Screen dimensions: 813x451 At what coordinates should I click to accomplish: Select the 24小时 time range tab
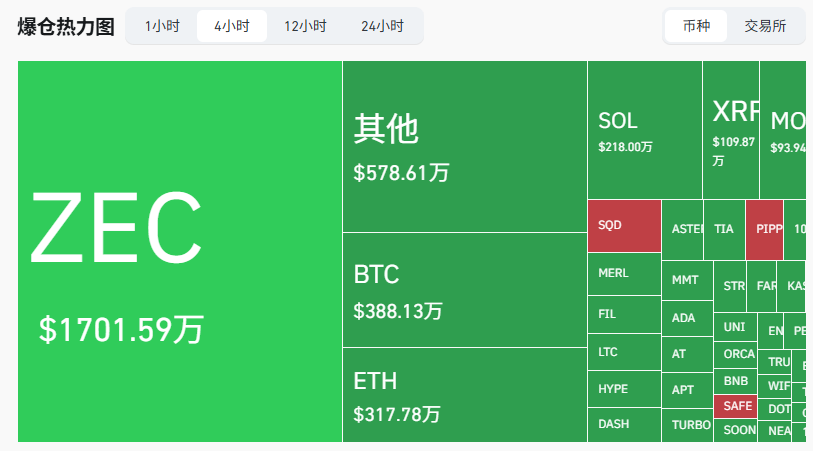[x=382, y=26]
